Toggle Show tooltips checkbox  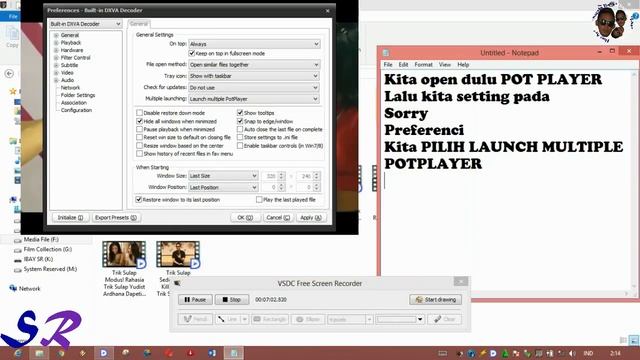pyautogui.click(x=240, y=113)
